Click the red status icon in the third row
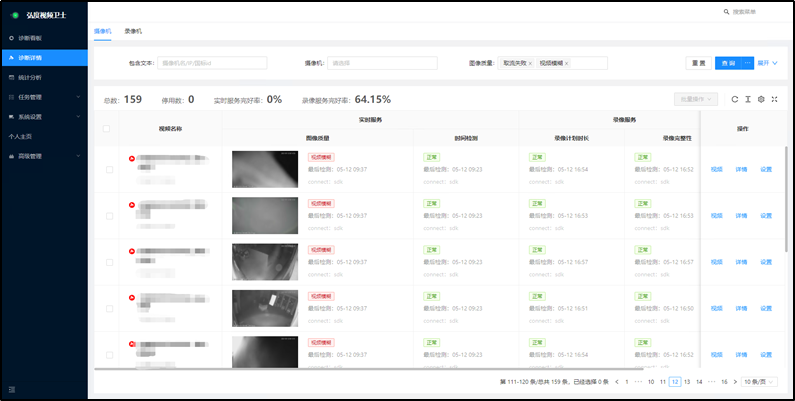Screen dimensions: 795x401 tap(132, 251)
